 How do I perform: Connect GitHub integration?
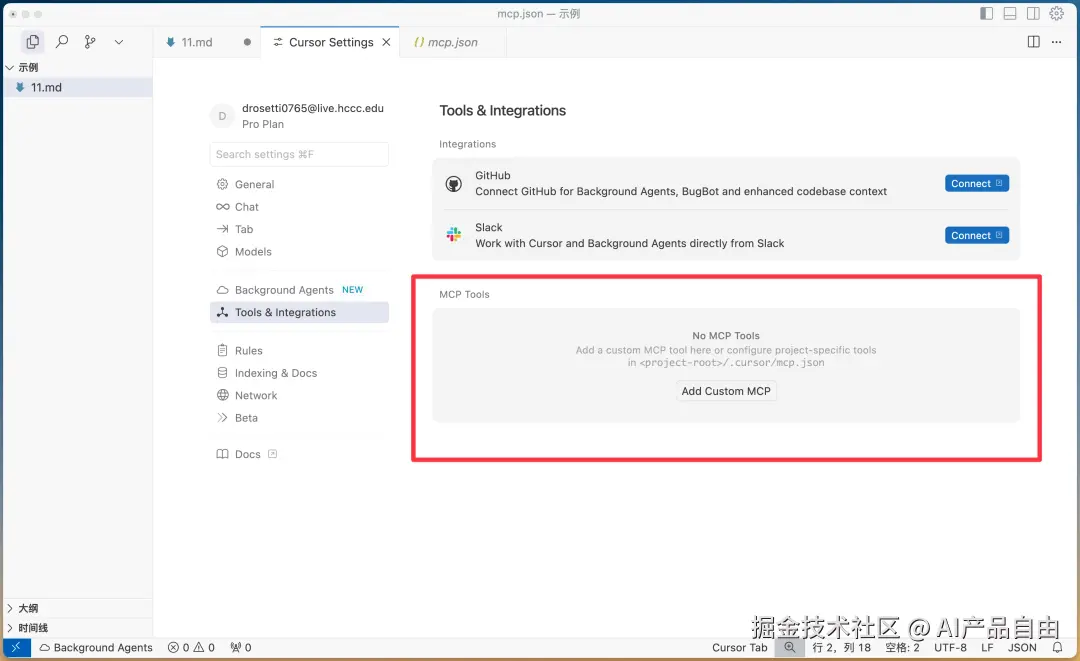click(977, 183)
